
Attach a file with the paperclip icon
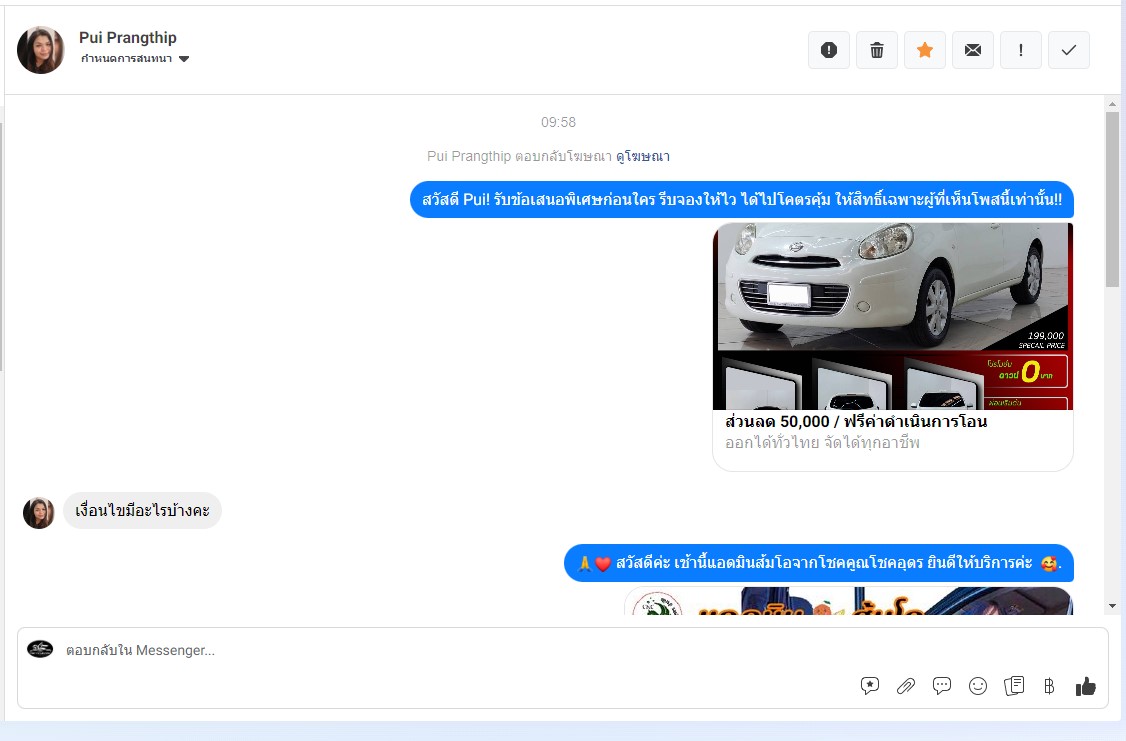pyautogui.click(x=906, y=686)
